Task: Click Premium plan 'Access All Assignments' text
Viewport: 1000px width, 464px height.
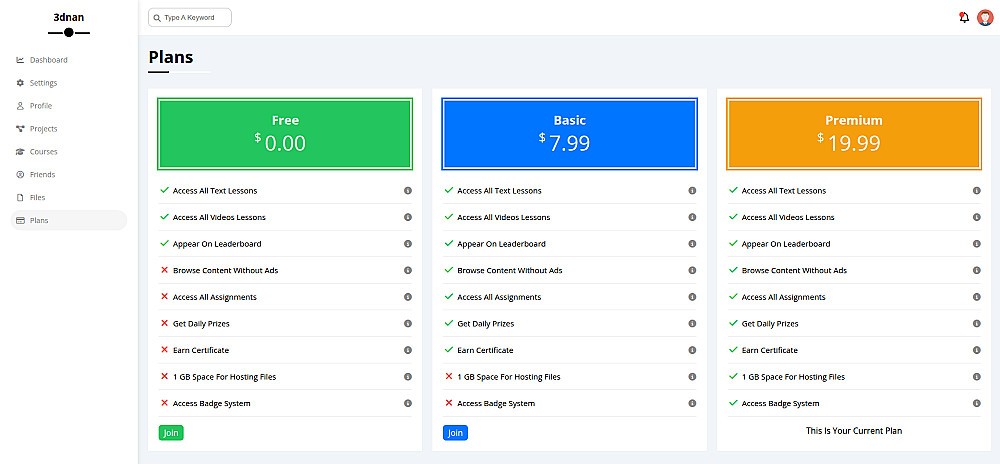Action: tap(783, 297)
